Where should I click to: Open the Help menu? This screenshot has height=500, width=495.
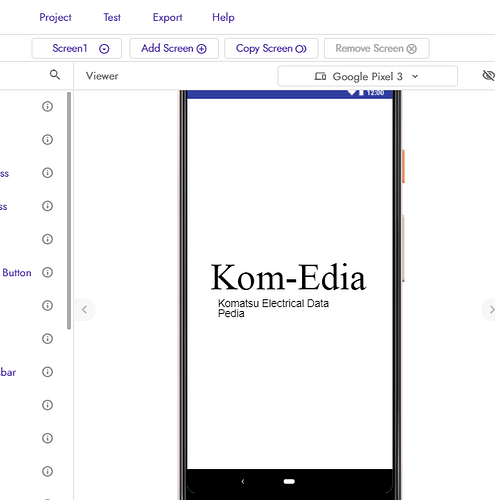(x=223, y=17)
